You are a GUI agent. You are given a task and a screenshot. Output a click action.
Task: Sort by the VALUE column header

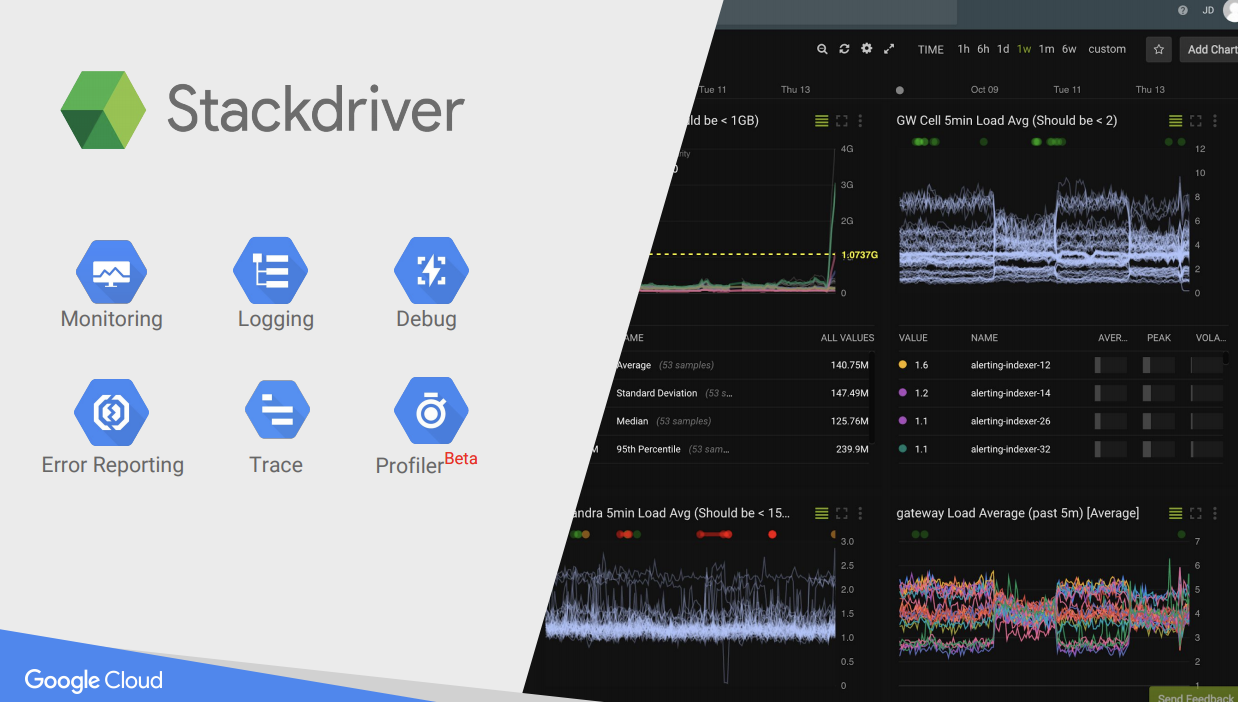pyautogui.click(x=913, y=338)
